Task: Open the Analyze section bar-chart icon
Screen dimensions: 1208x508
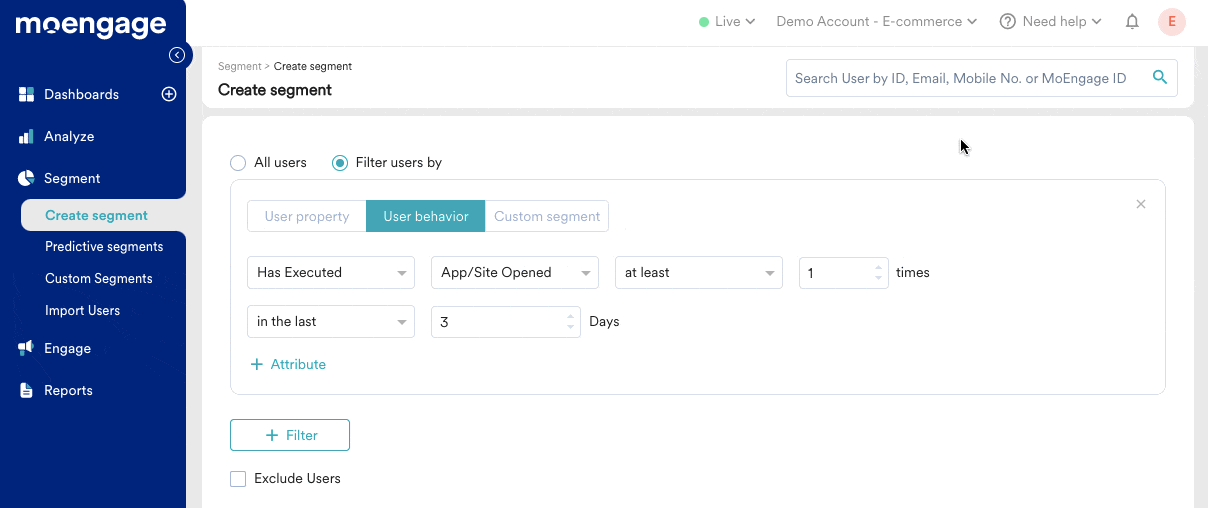Action: click(x=26, y=136)
